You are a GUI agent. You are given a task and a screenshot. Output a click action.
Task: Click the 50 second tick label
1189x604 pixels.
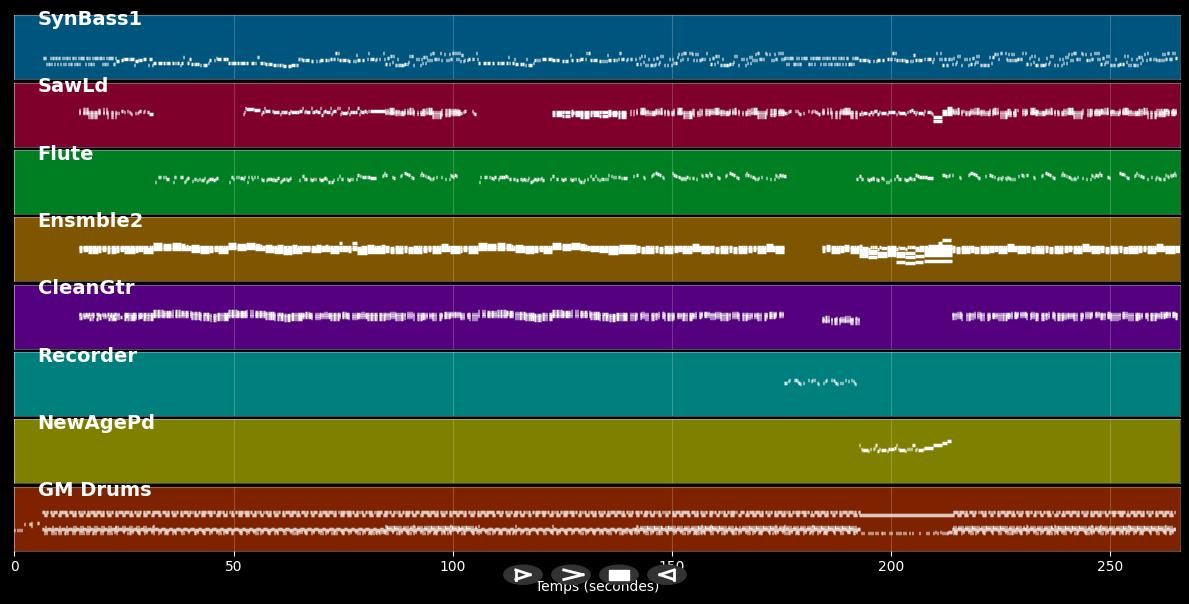[233, 567]
